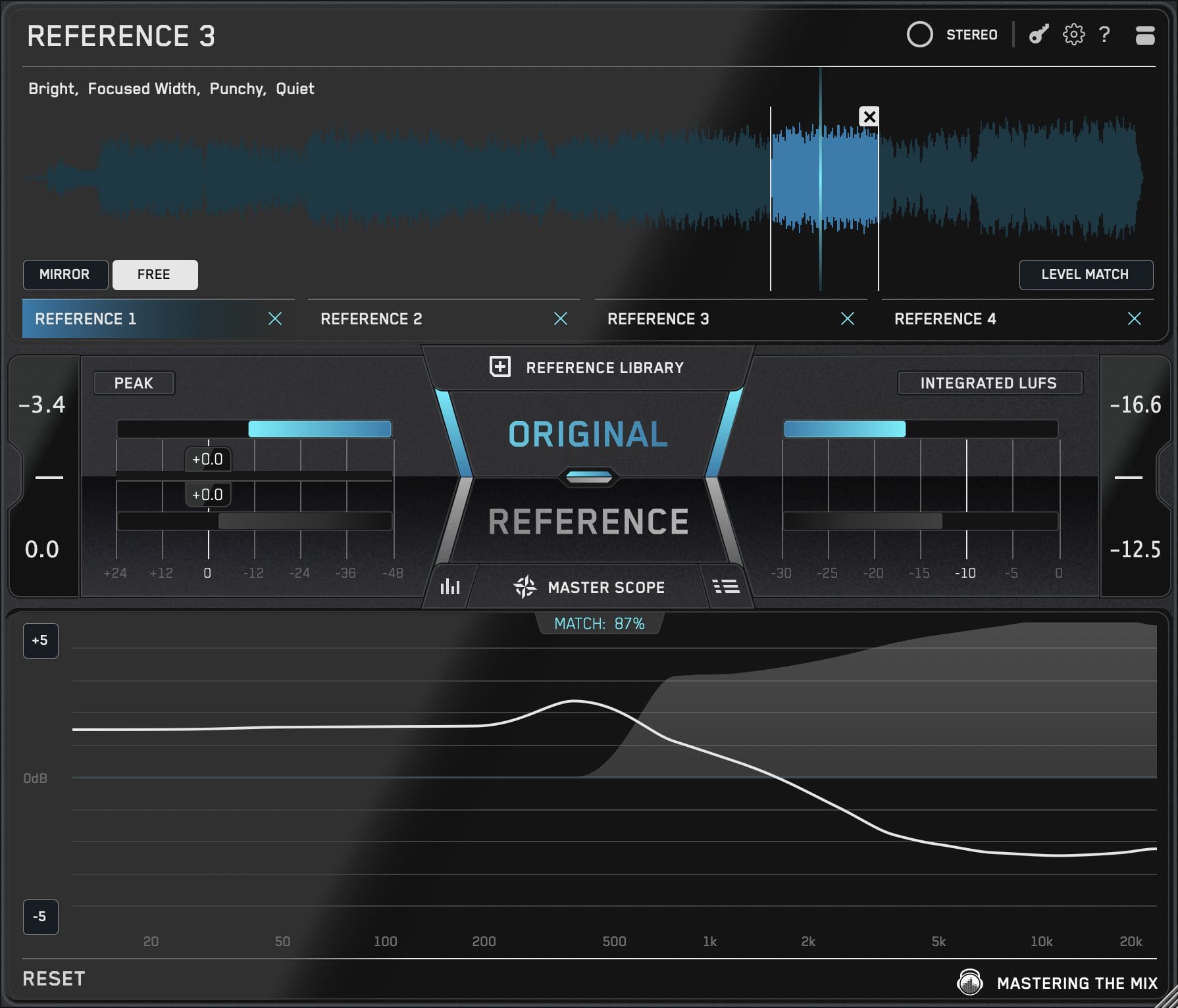Image resolution: width=1178 pixels, height=1008 pixels.
Task: Open the INTEGRATED LUFS mode selector
Action: (990, 383)
